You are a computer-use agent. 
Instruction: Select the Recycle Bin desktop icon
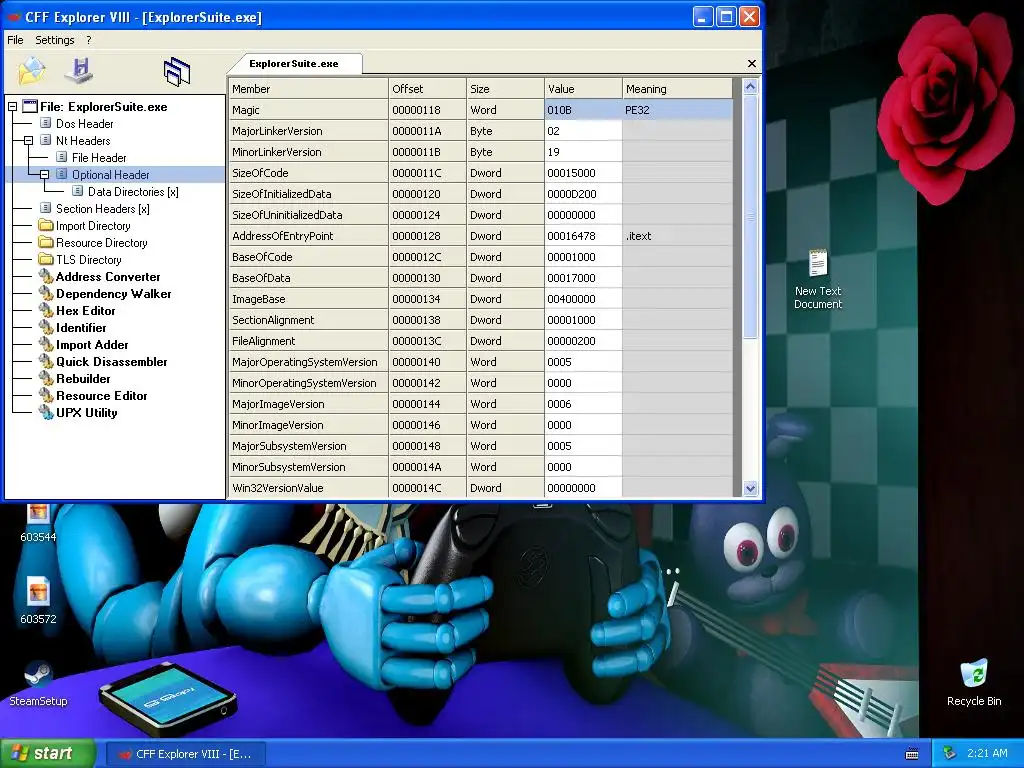(974, 683)
